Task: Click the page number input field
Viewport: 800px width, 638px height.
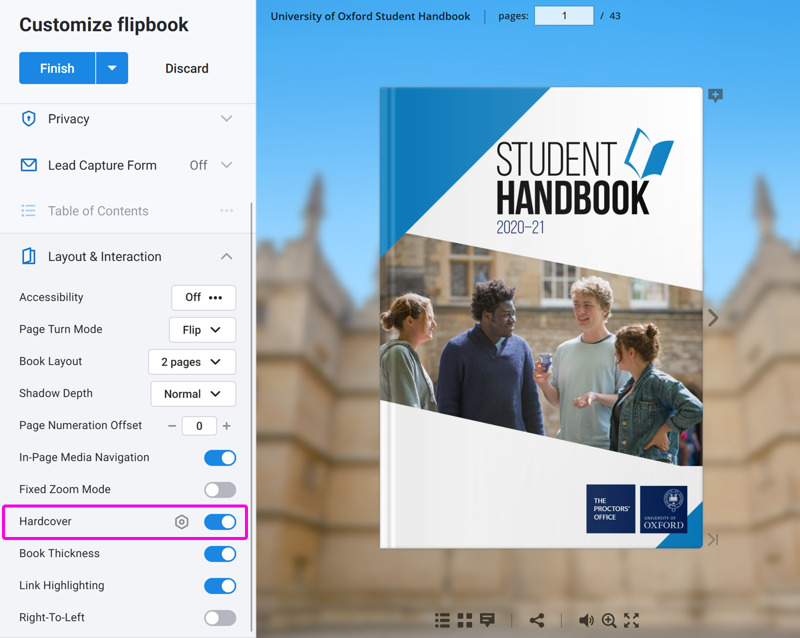Action: pos(564,16)
